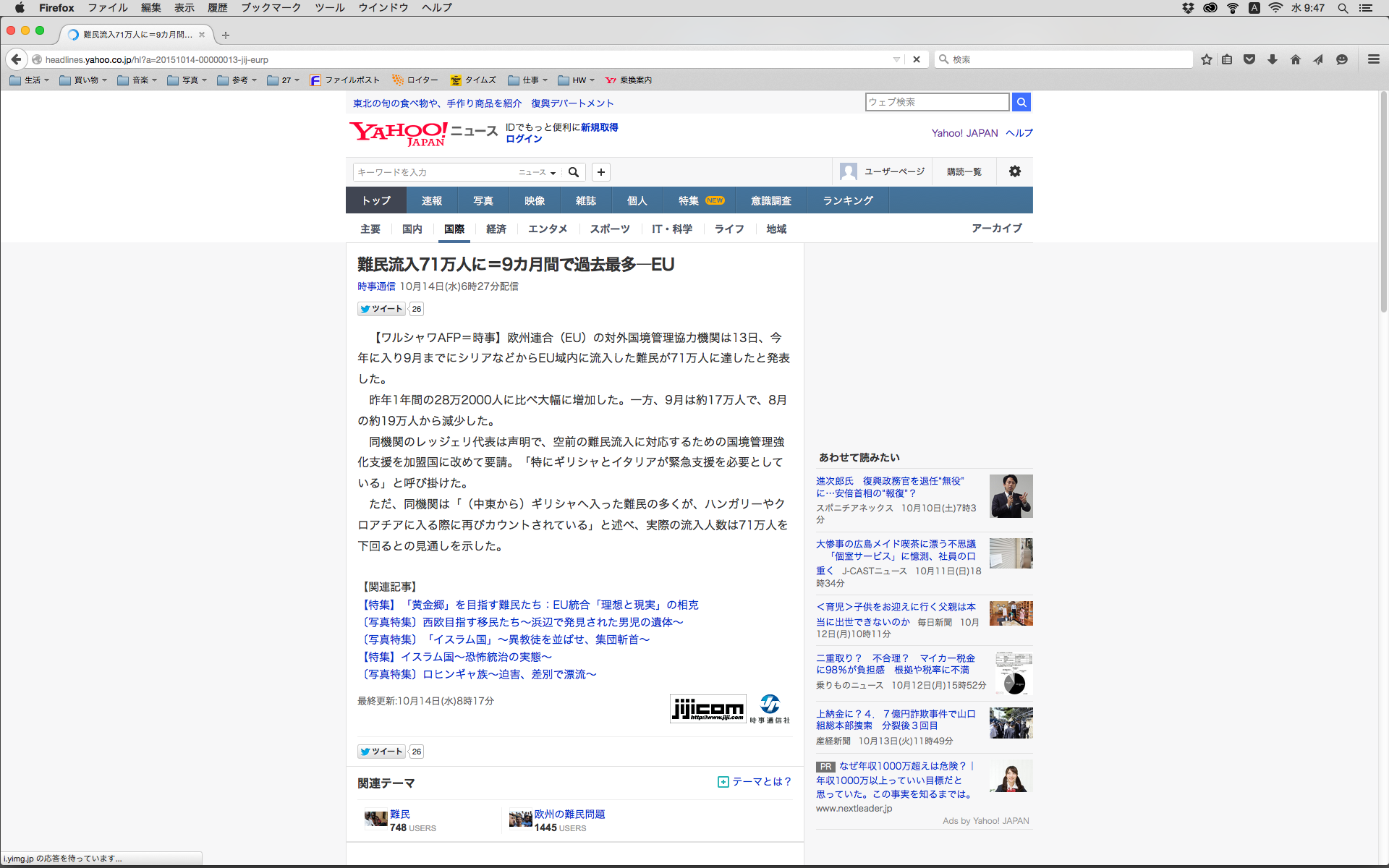Open the 仕事 bookmarks folder dropdown
Screen dimensions: 1389x868
tap(528, 80)
